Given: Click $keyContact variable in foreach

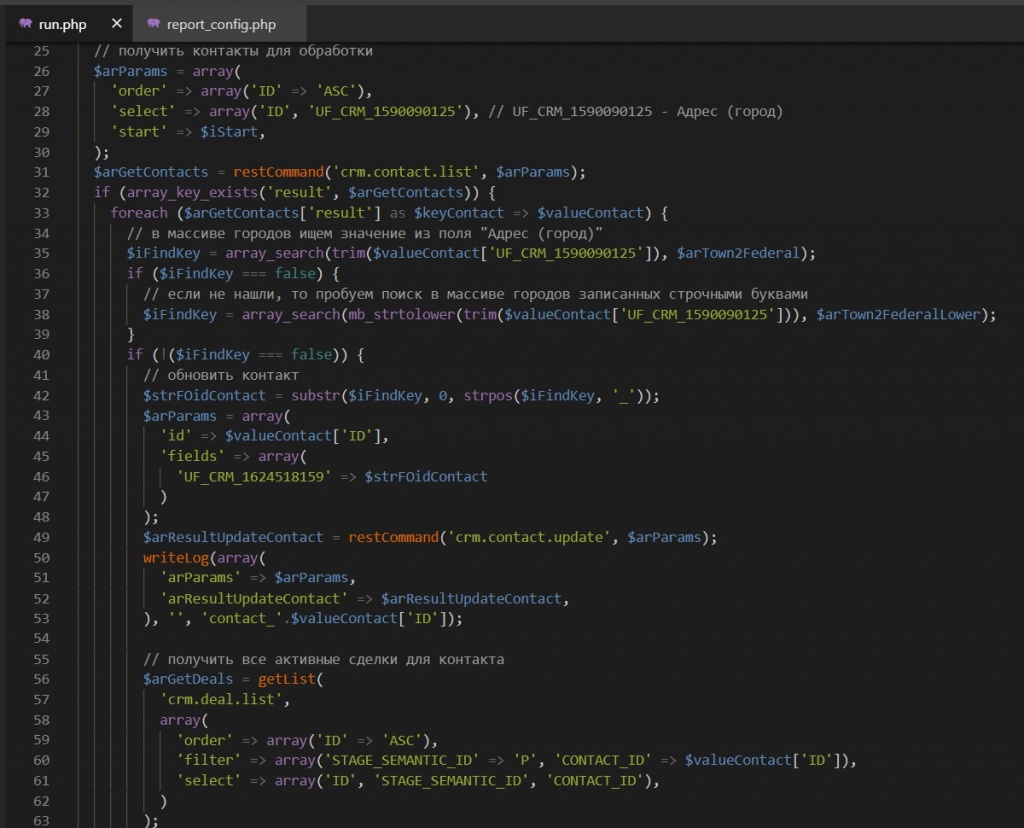Looking at the screenshot, I should 459,213.
